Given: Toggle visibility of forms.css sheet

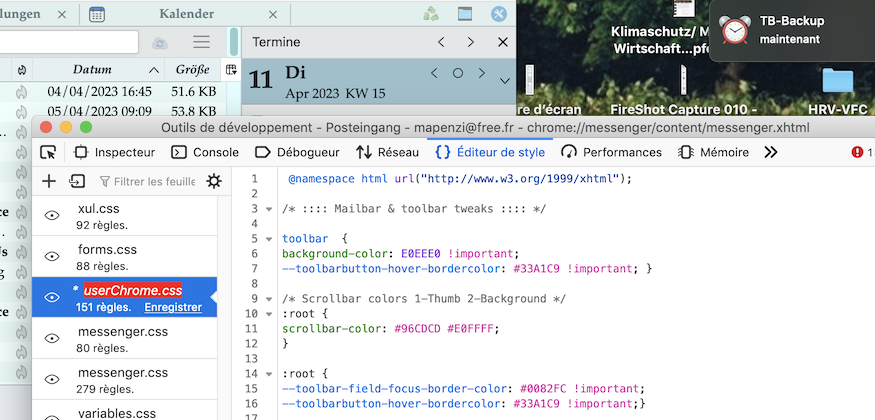Looking at the screenshot, I should tap(52, 256).
